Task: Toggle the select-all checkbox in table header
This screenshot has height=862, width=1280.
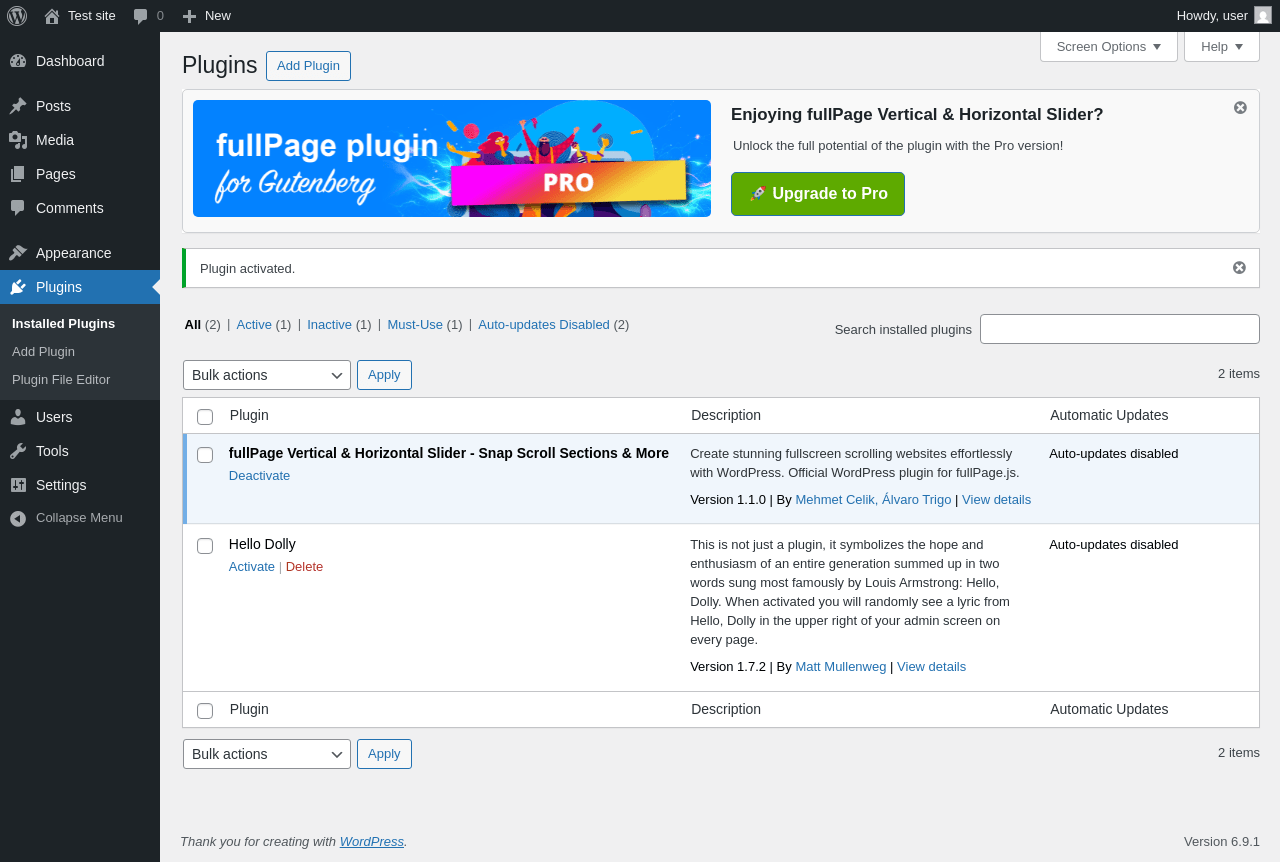Action: coord(205,417)
